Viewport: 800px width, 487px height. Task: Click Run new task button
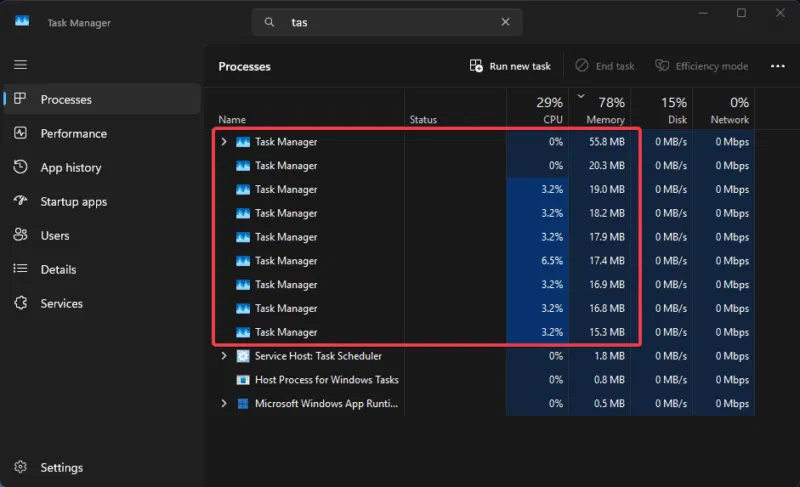tap(510, 66)
